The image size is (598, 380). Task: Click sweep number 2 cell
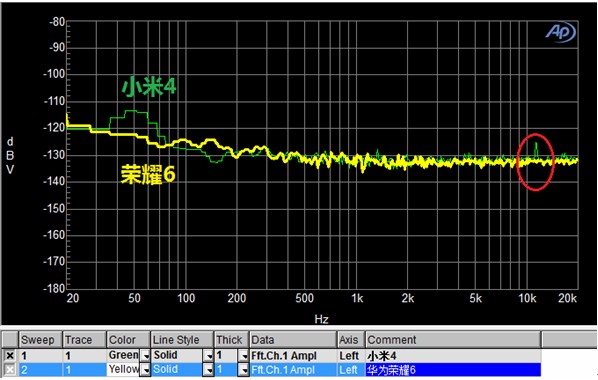tap(40, 369)
